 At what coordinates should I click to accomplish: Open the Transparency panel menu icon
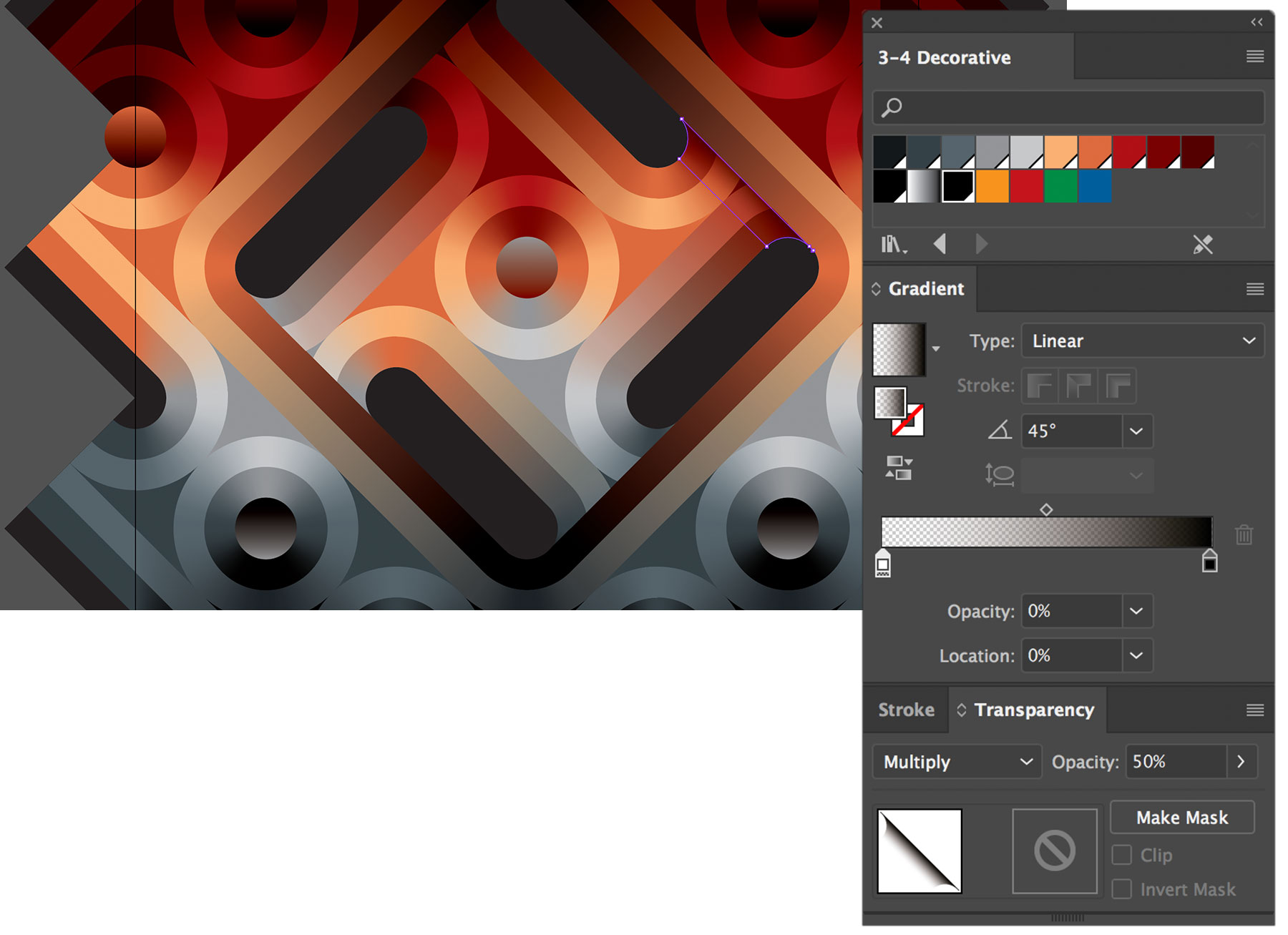pos(1254,710)
